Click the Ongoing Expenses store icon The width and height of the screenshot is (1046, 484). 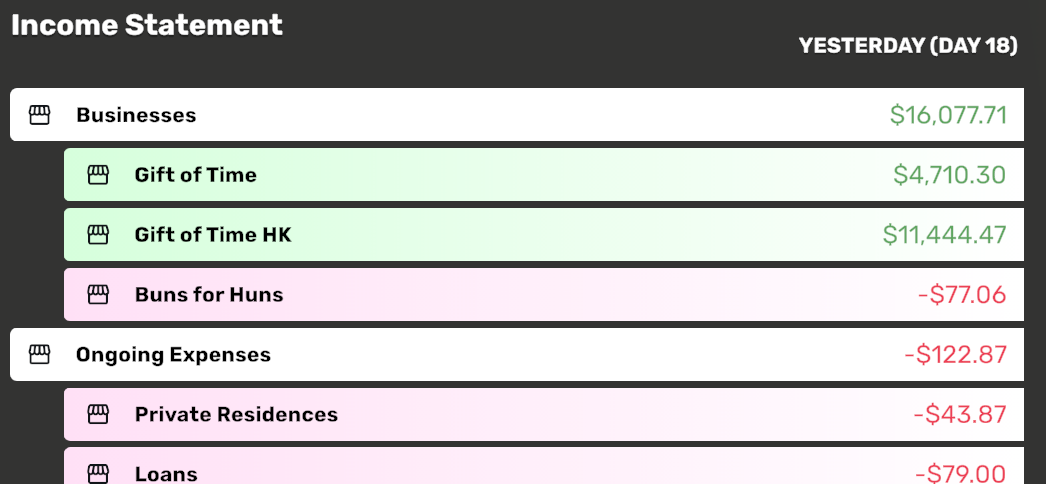39,355
